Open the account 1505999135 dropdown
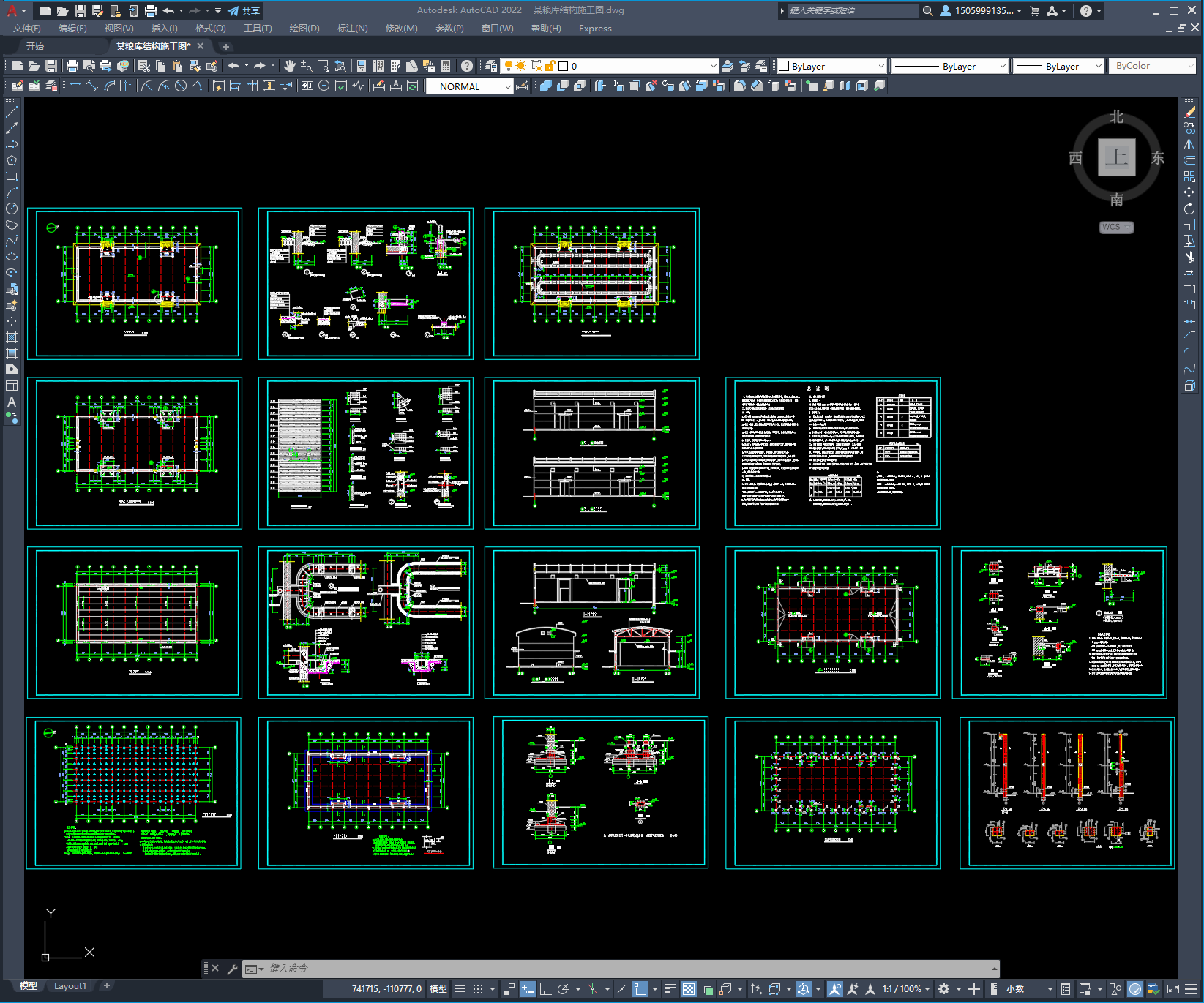The height and width of the screenshot is (1003, 1204). [981, 11]
